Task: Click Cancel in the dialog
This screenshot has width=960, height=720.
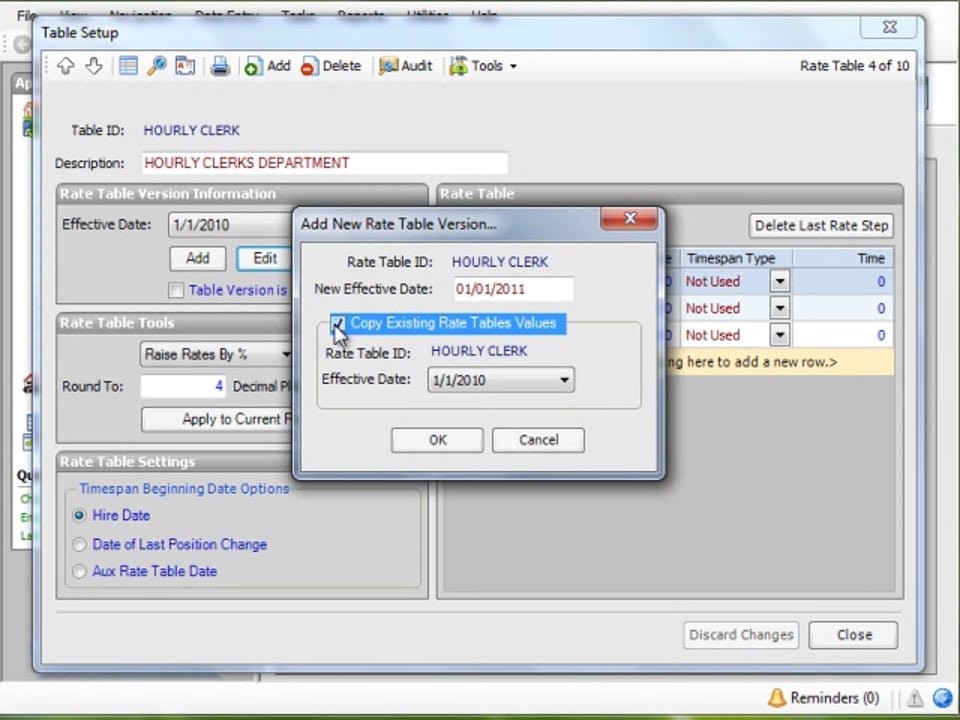Action: click(538, 440)
